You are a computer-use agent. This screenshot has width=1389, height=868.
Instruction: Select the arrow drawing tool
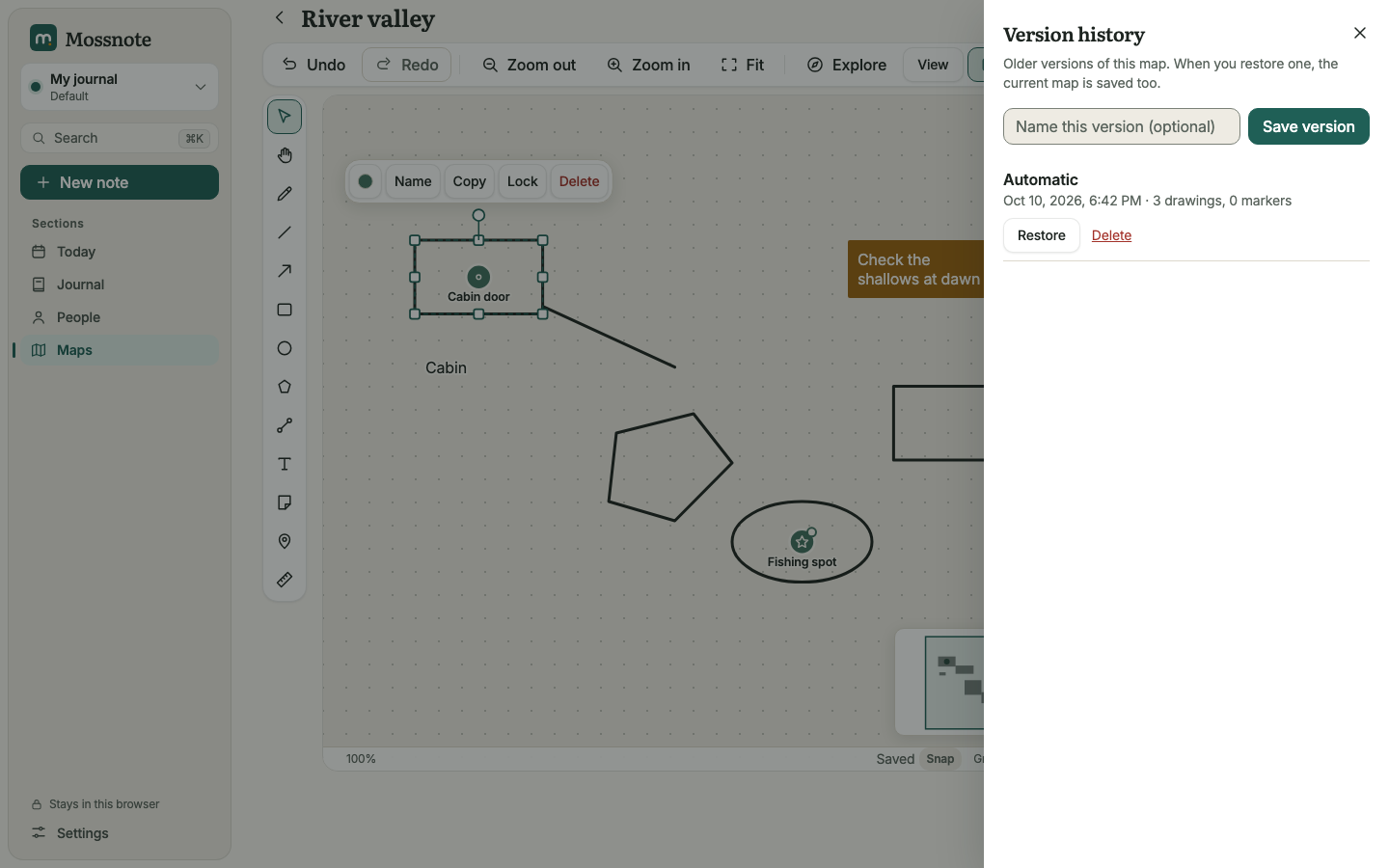click(x=285, y=271)
